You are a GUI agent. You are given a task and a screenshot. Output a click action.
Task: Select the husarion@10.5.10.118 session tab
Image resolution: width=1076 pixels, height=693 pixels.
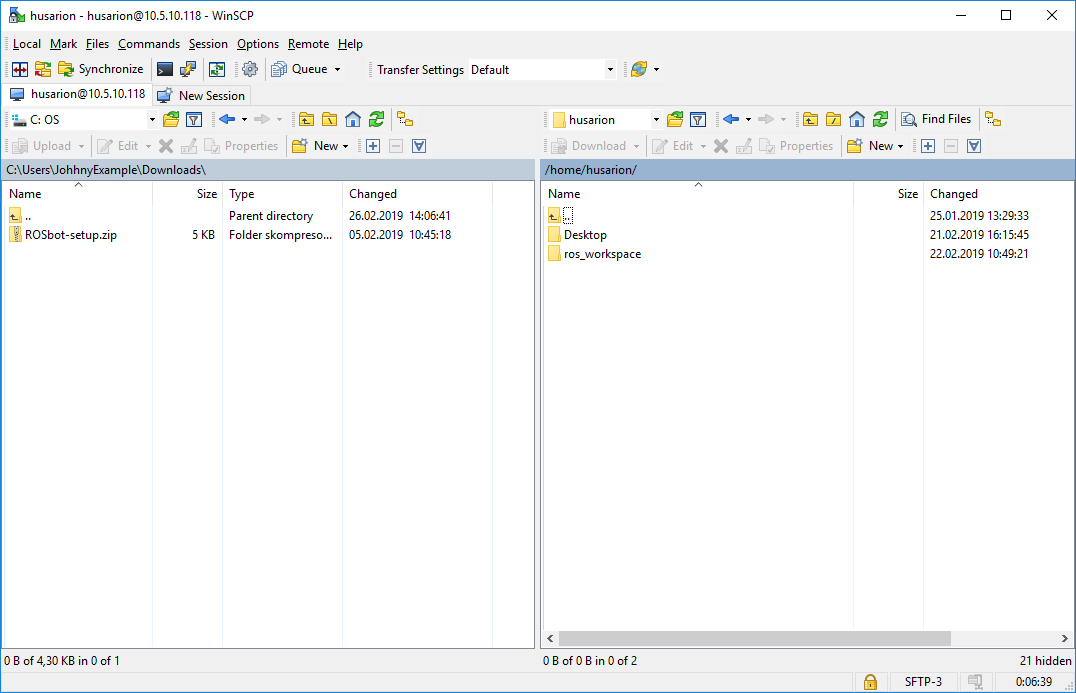click(x=78, y=94)
